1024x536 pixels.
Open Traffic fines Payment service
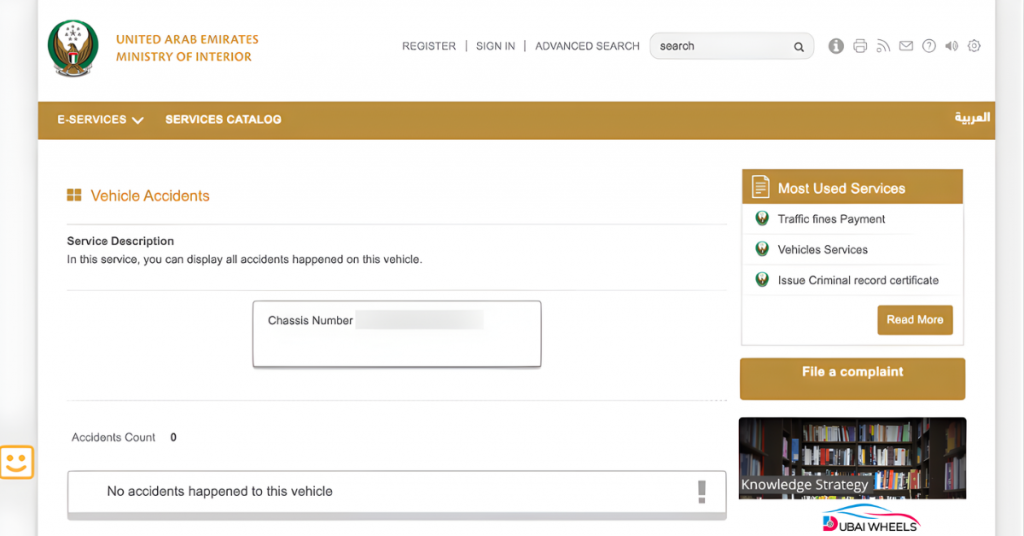831,219
